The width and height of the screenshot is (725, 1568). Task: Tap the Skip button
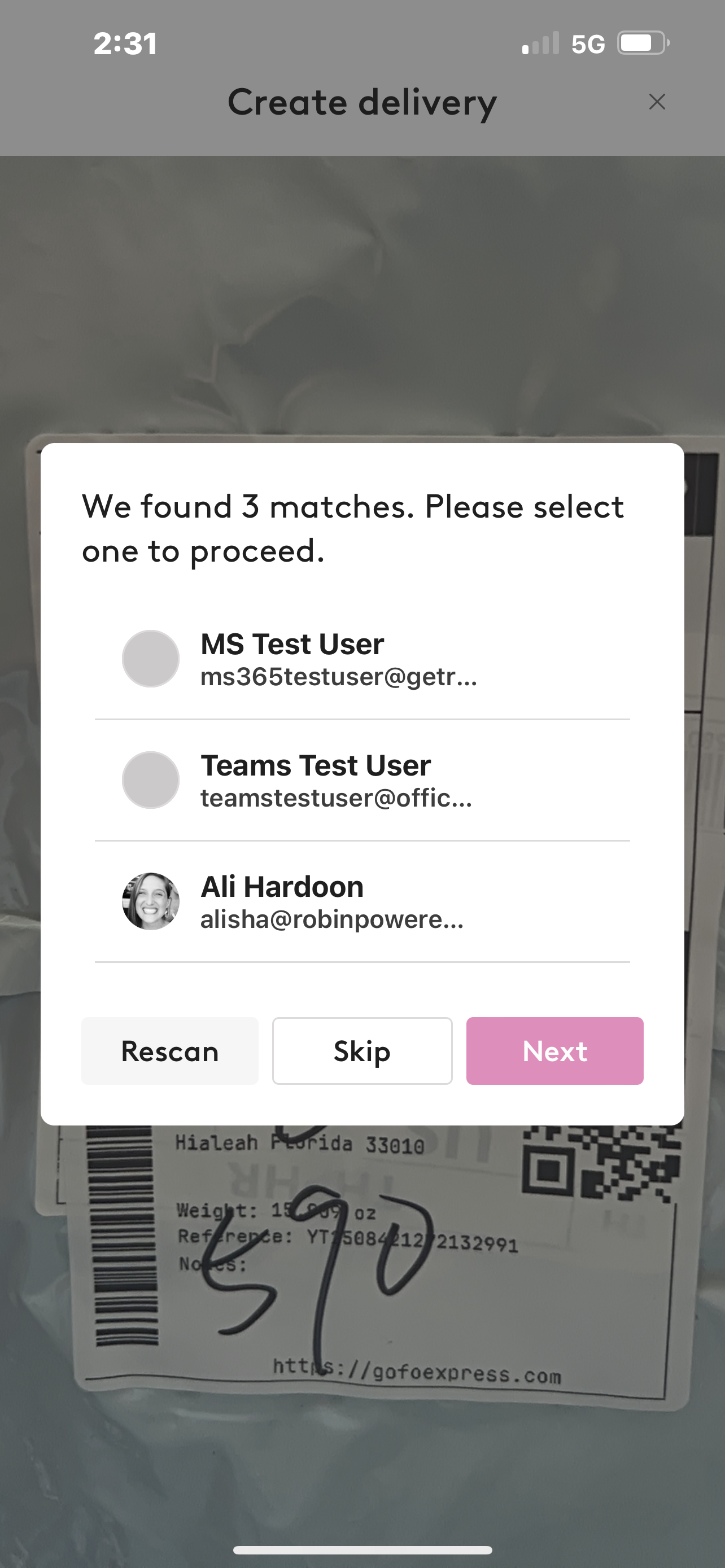click(x=362, y=1051)
